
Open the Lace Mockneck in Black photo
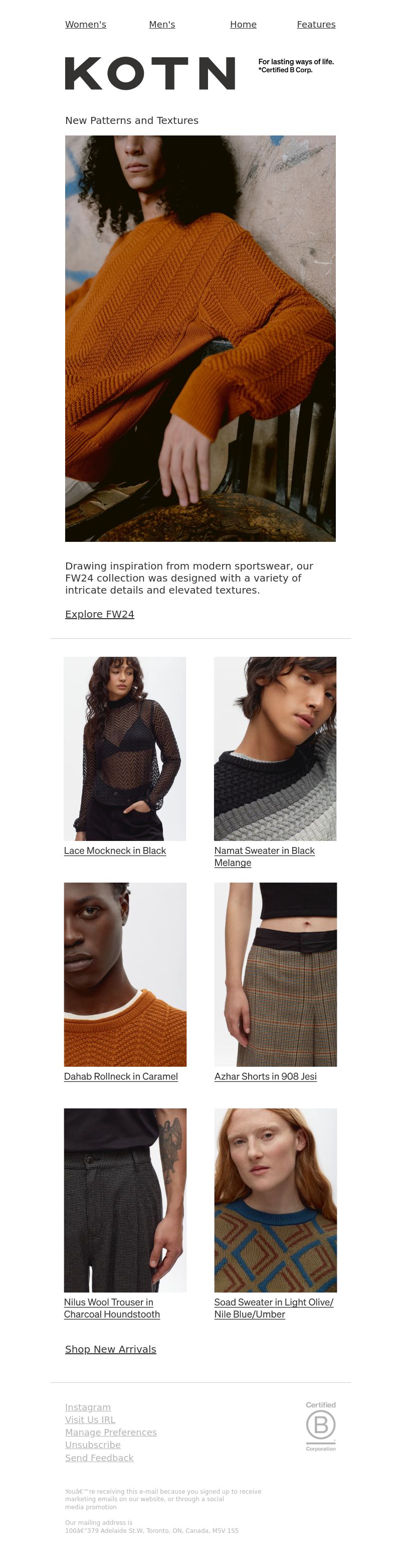click(x=125, y=749)
